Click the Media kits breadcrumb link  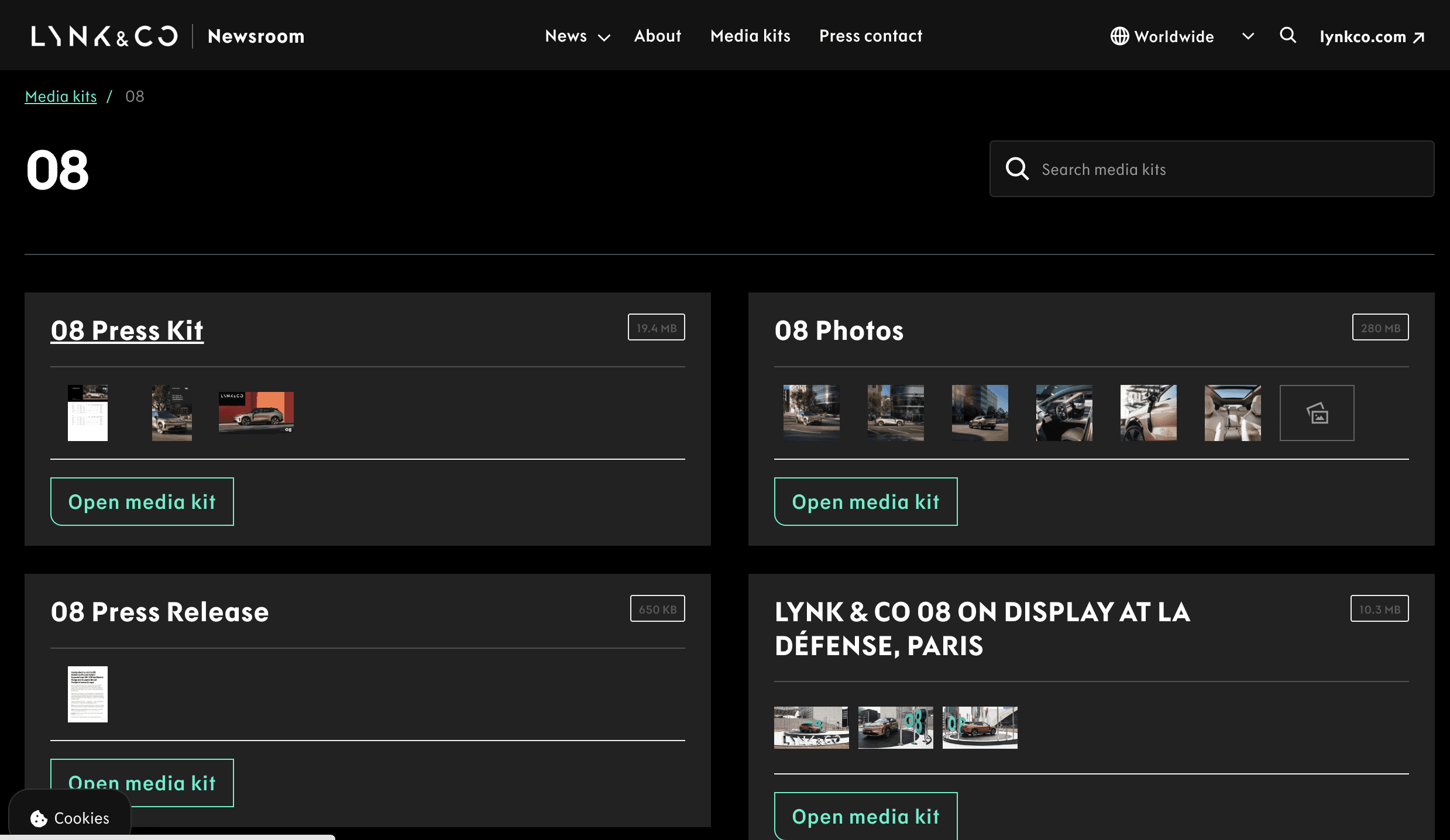tap(61, 97)
